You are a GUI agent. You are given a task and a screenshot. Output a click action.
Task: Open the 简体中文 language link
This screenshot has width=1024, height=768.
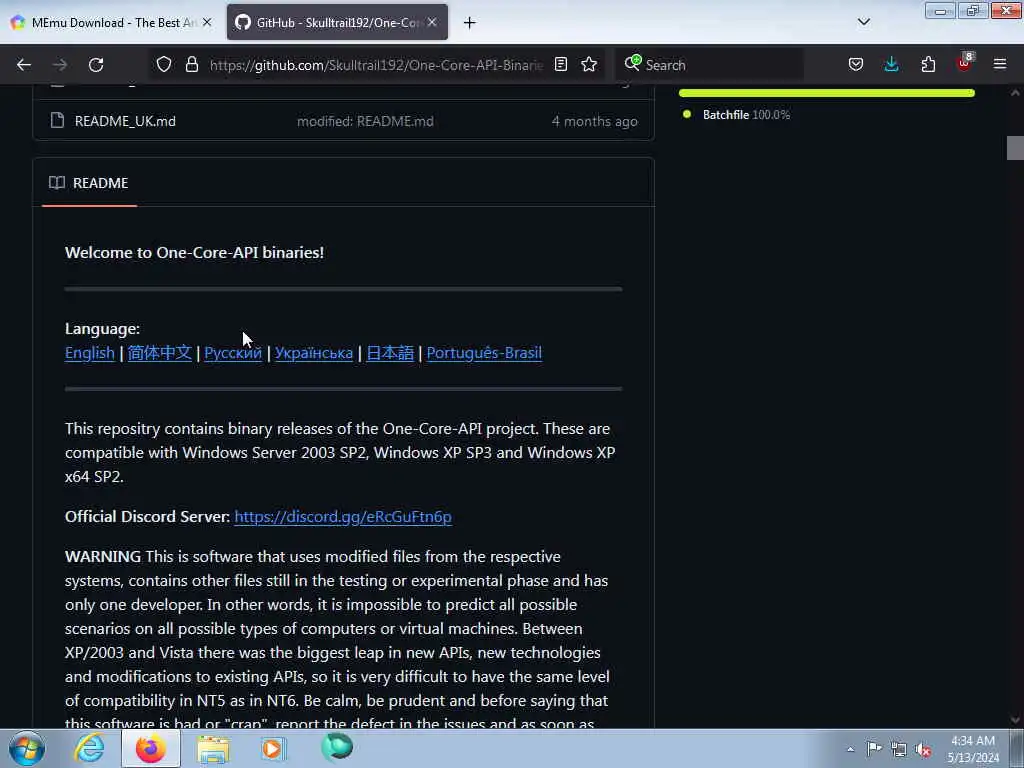point(159,353)
